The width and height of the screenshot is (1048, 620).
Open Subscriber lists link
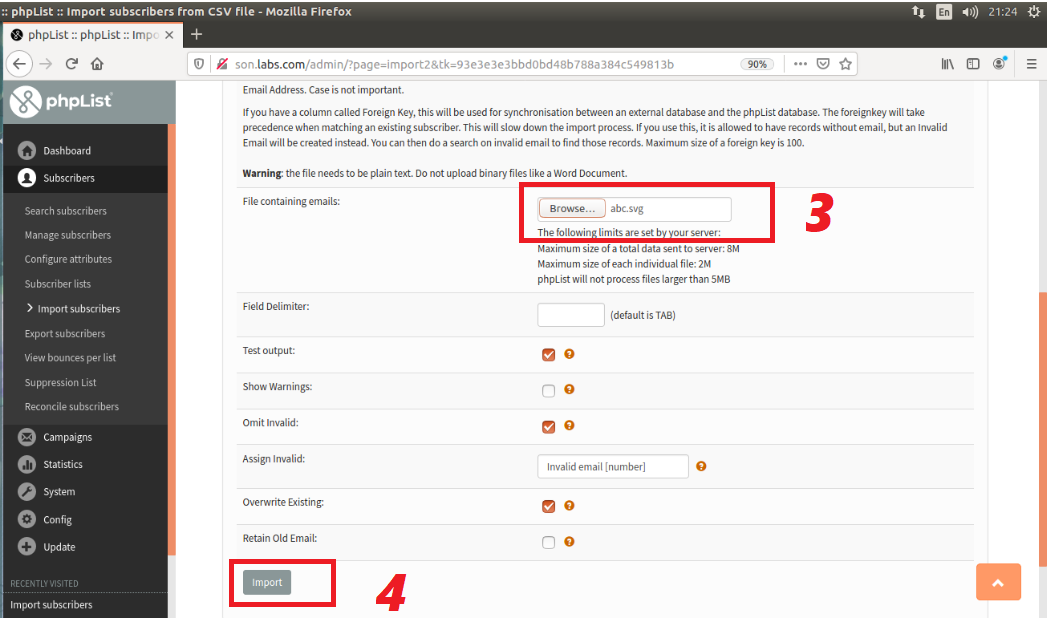(x=57, y=284)
